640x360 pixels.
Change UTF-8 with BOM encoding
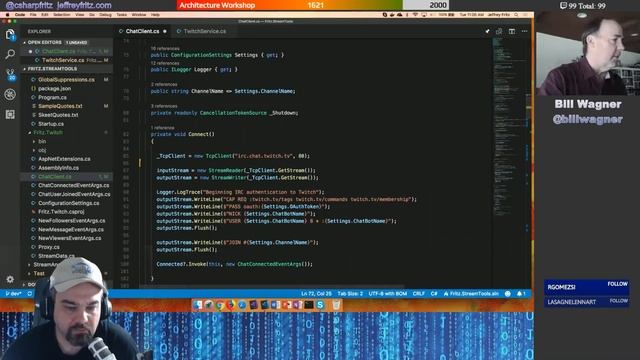(387, 293)
